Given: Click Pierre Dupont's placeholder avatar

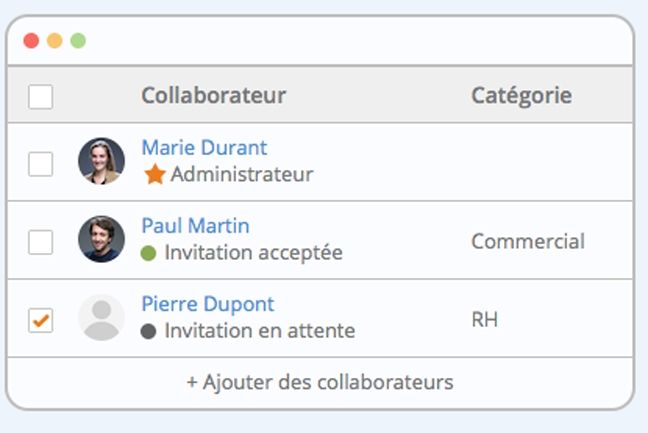Looking at the screenshot, I should [x=101, y=317].
